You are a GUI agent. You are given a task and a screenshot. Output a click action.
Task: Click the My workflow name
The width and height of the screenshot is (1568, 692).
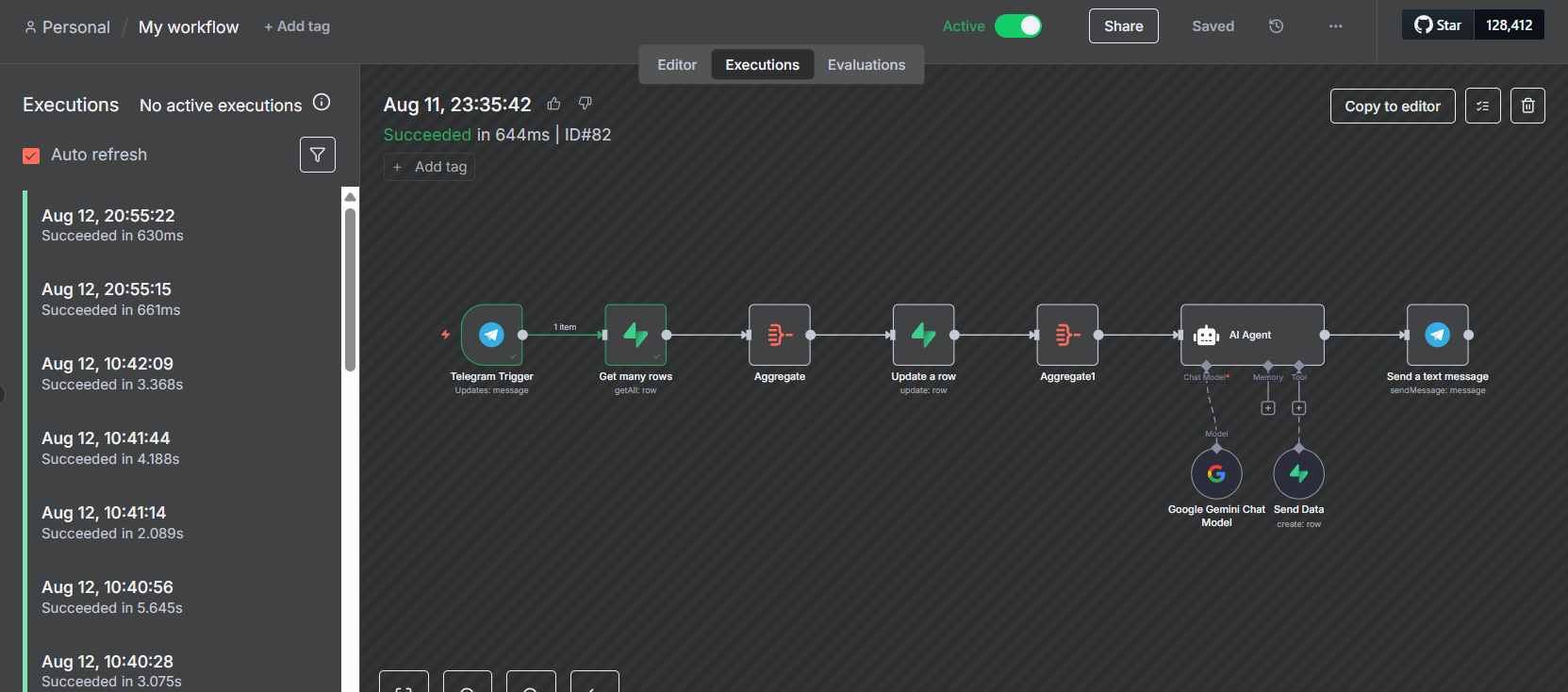(x=189, y=27)
